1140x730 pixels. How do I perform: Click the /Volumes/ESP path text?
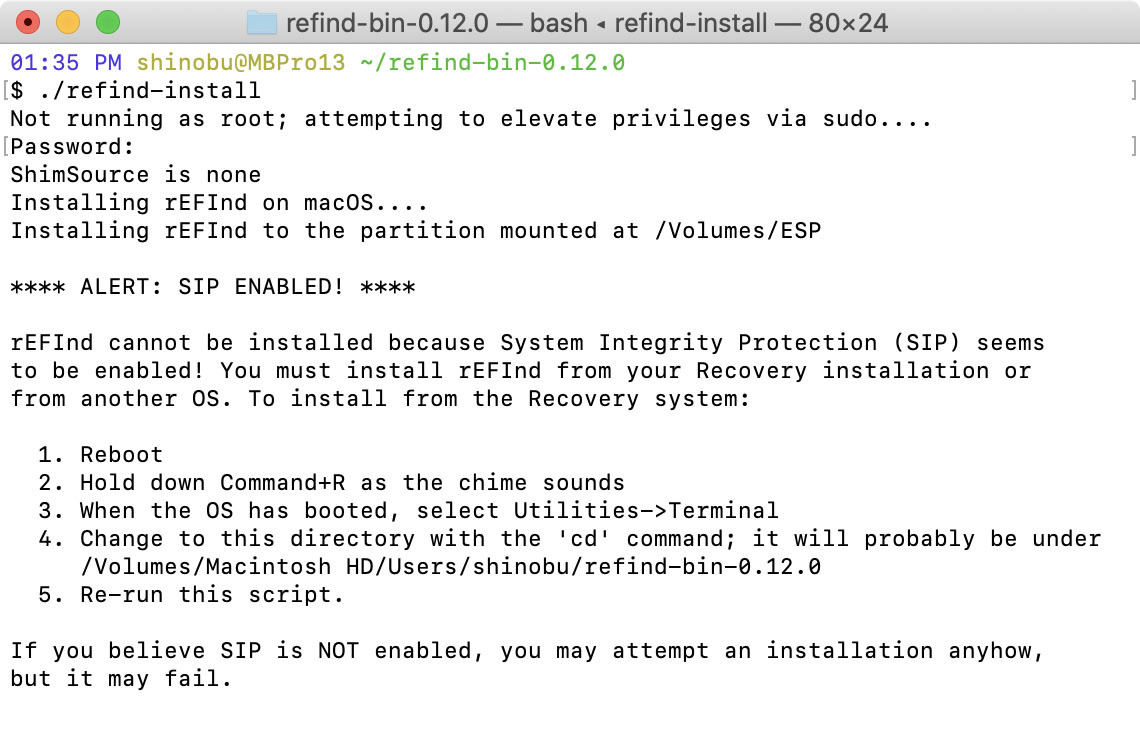point(738,231)
